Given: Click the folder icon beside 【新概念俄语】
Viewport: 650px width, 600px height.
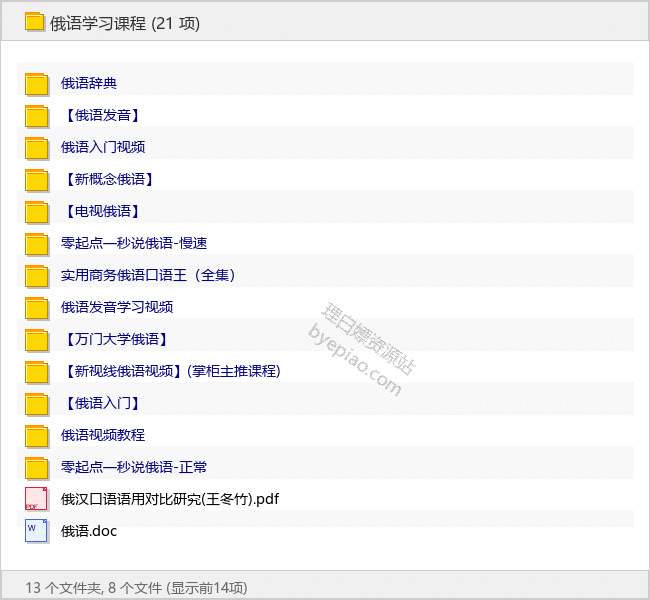Looking at the screenshot, I should 36,180.
